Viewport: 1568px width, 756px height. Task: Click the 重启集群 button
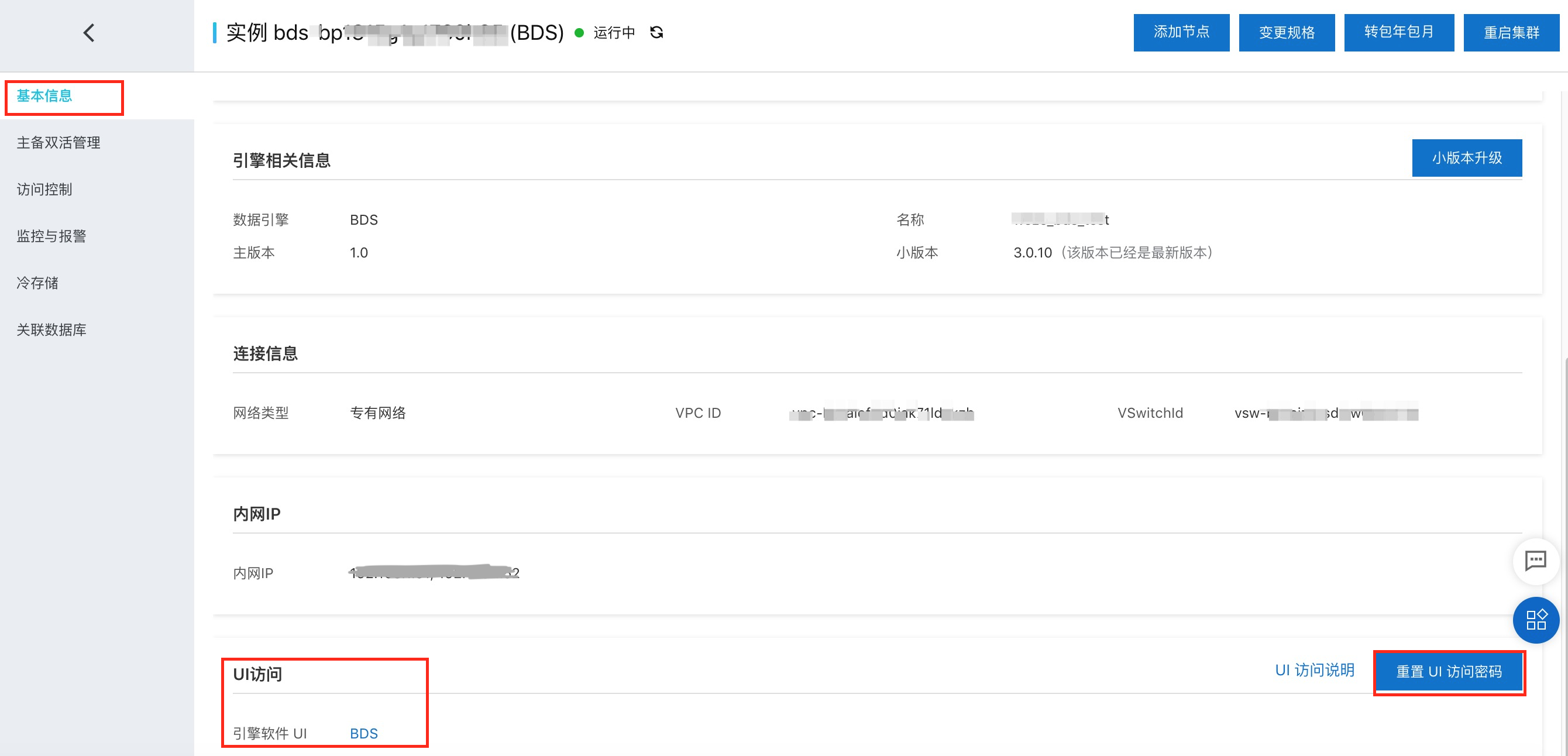click(1511, 32)
